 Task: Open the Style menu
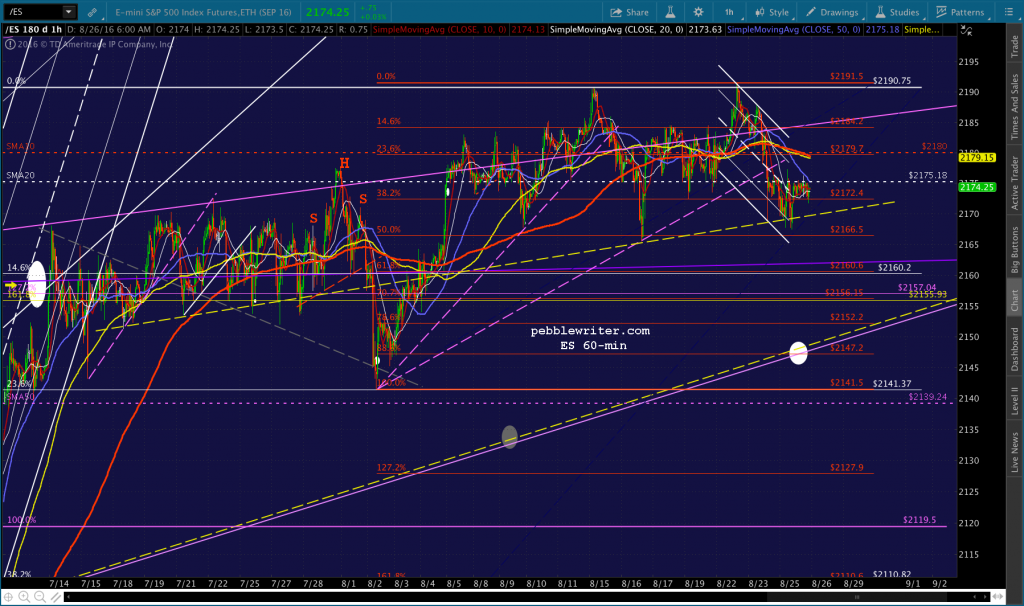pyautogui.click(x=772, y=12)
